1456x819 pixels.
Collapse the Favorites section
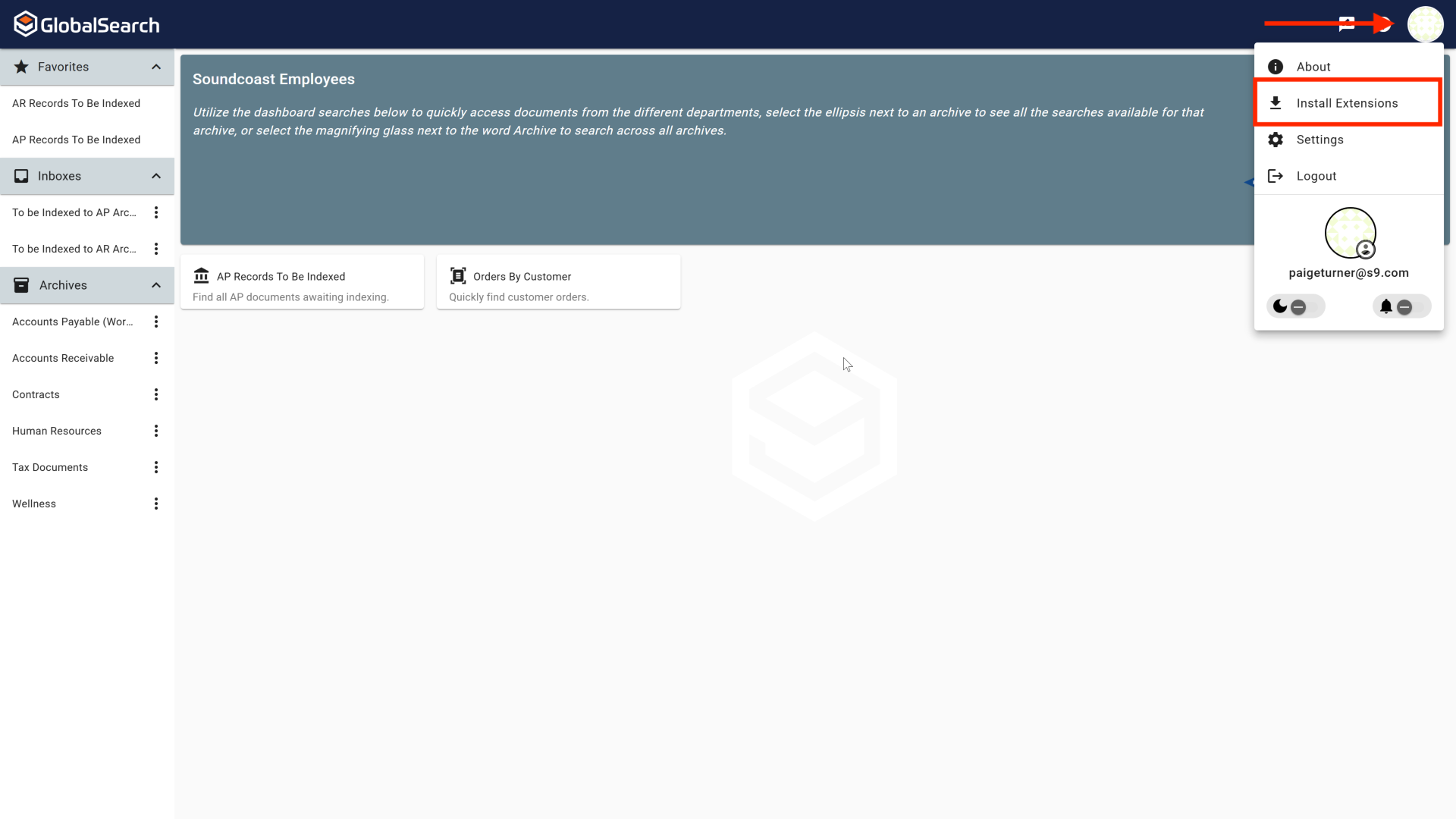point(156,67)
